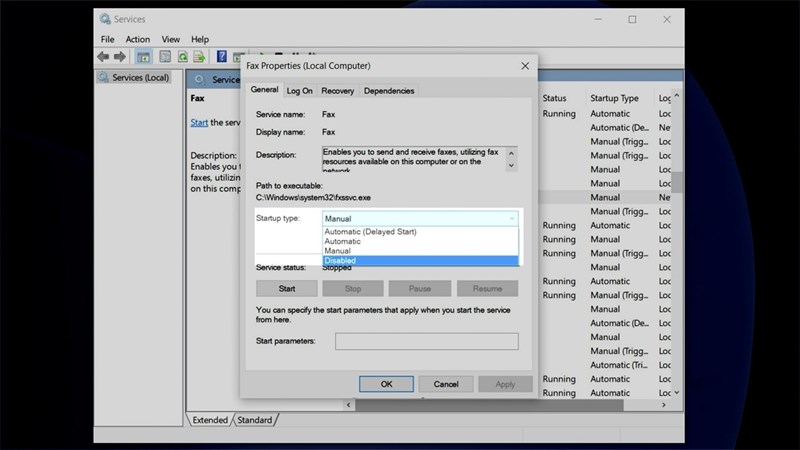Open the Help menu
800x450 pixels.
pos(200,39)
